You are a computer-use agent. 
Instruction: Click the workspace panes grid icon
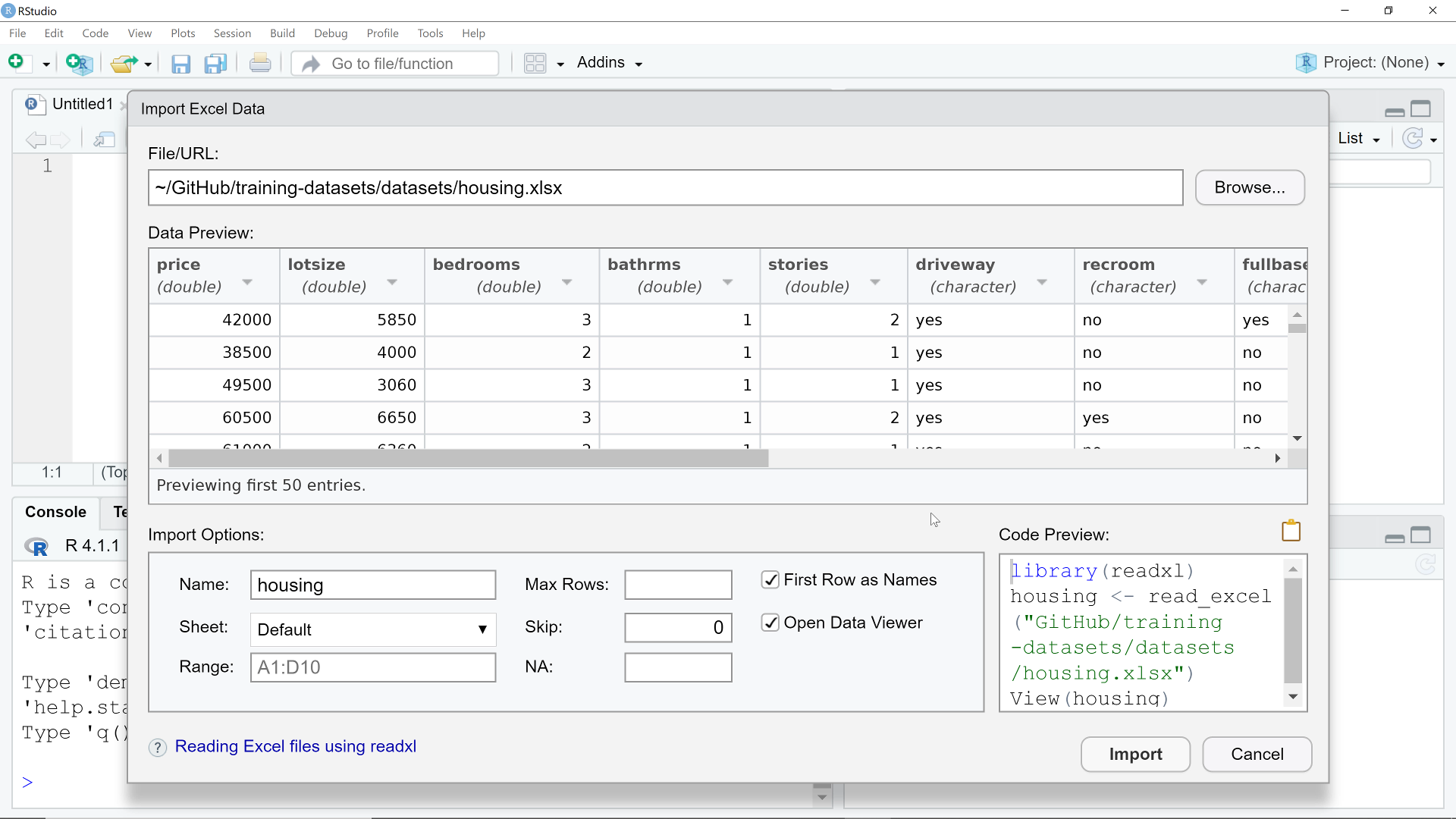tap(535, 63)
